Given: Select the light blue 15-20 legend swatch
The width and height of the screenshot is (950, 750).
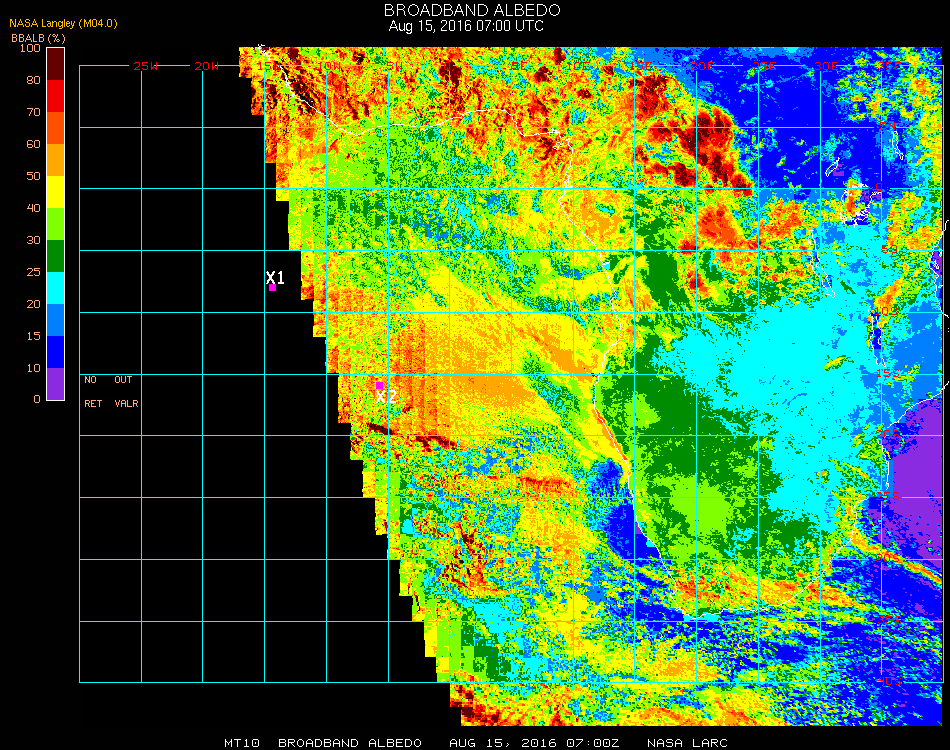Looking at the screenshot, I should pyautogui.click(x=55, y=320).
